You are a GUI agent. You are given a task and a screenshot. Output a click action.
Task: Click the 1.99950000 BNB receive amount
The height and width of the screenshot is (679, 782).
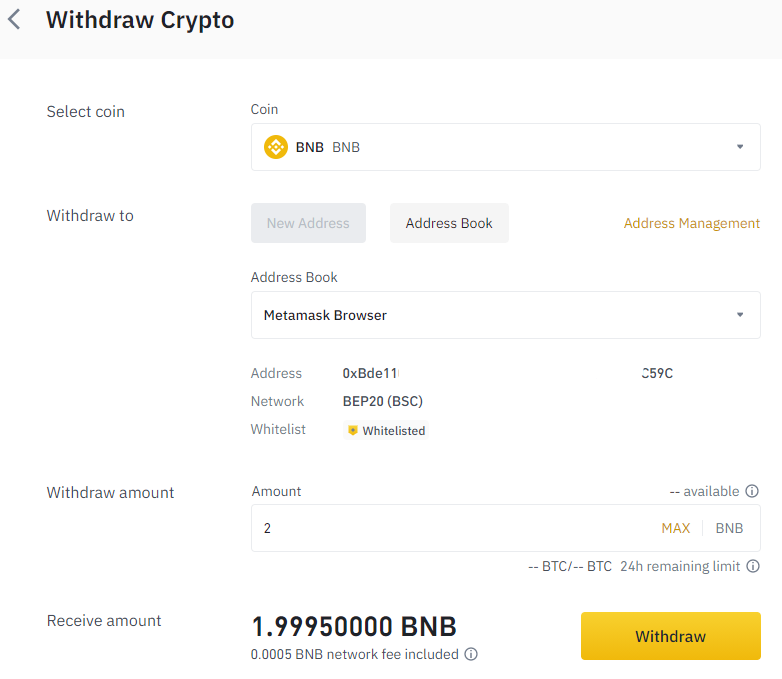[x=354, y=627]
